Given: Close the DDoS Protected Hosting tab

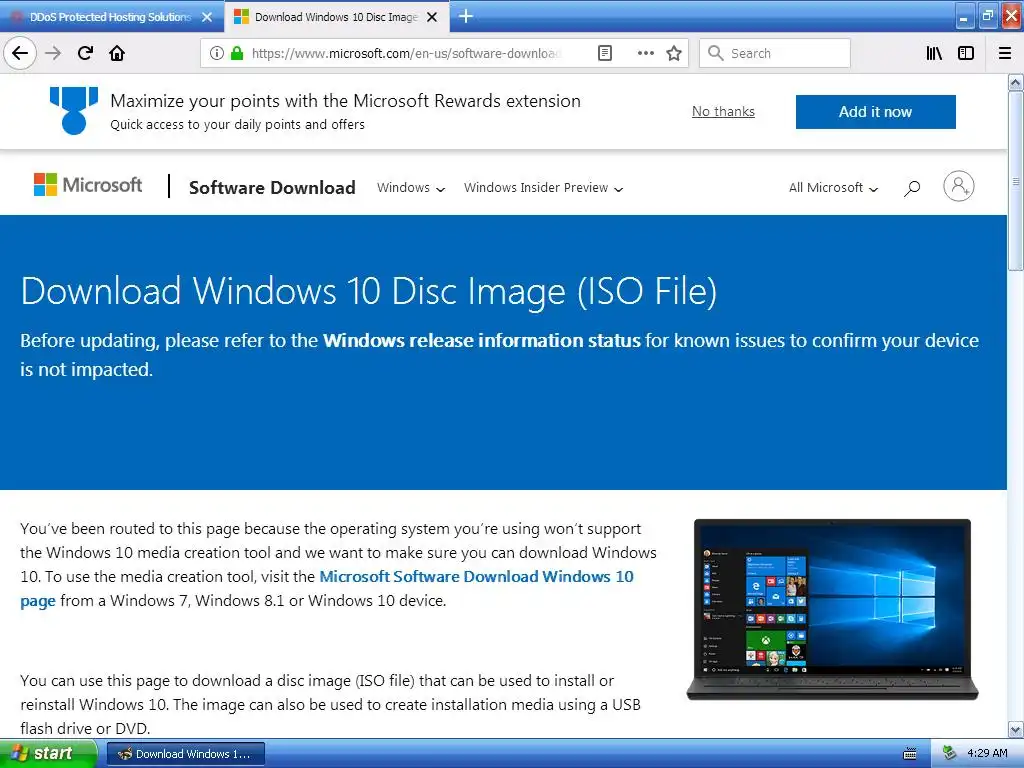Looking at the screenshot, I should click(x=207, y=17).
